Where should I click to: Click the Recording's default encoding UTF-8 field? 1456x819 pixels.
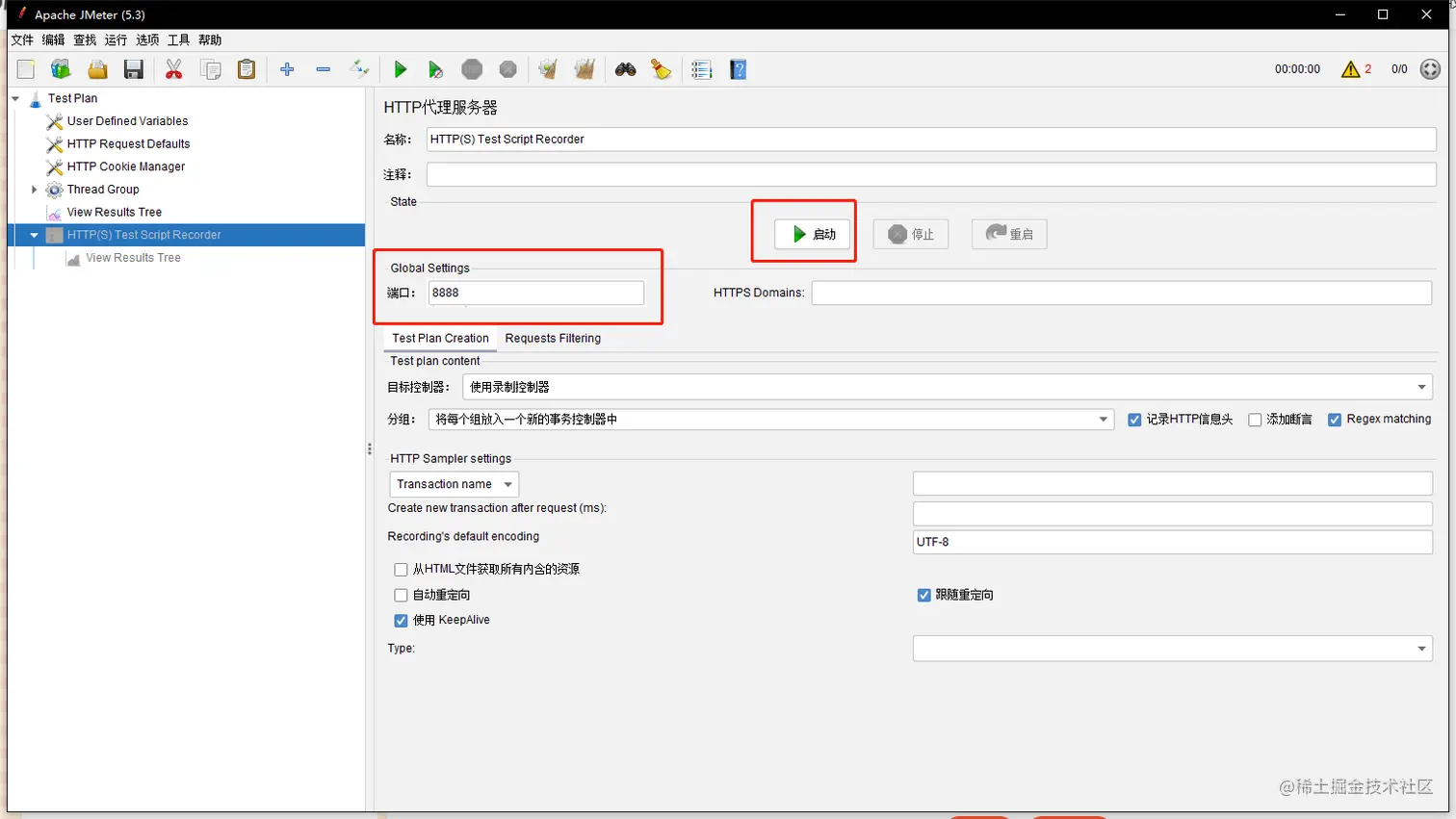coord(1173,542)
